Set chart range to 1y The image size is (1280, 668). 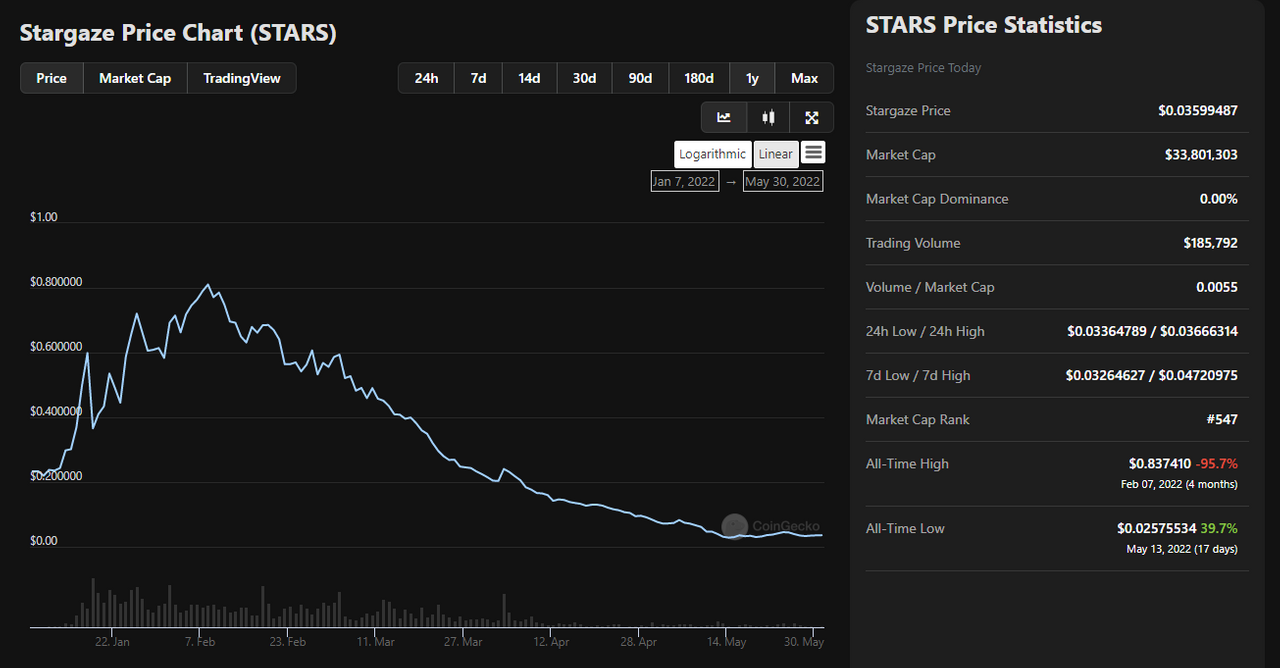[x=752, y=78]
